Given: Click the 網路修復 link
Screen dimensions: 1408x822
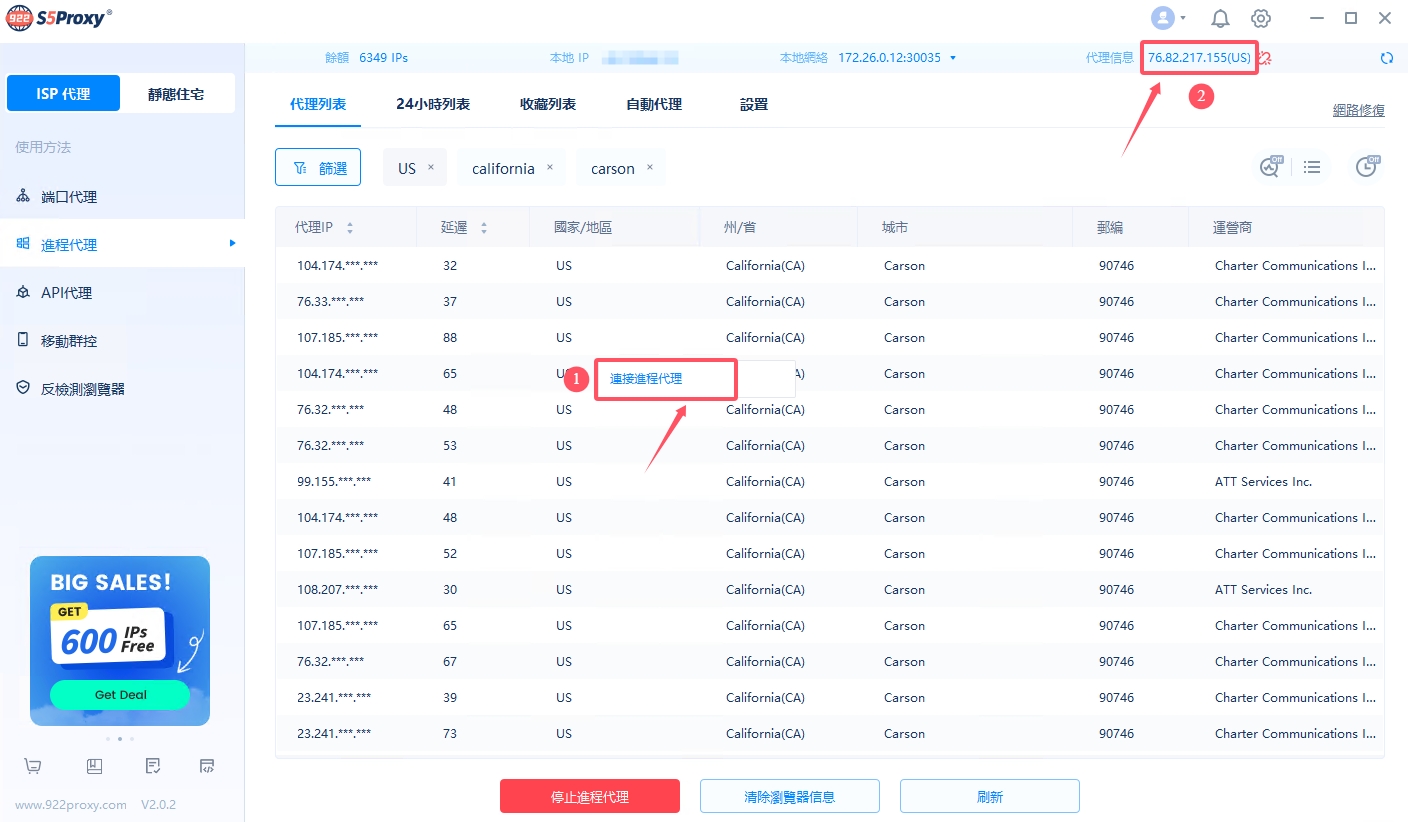Looking at the screenshot, I should 1358,110.
